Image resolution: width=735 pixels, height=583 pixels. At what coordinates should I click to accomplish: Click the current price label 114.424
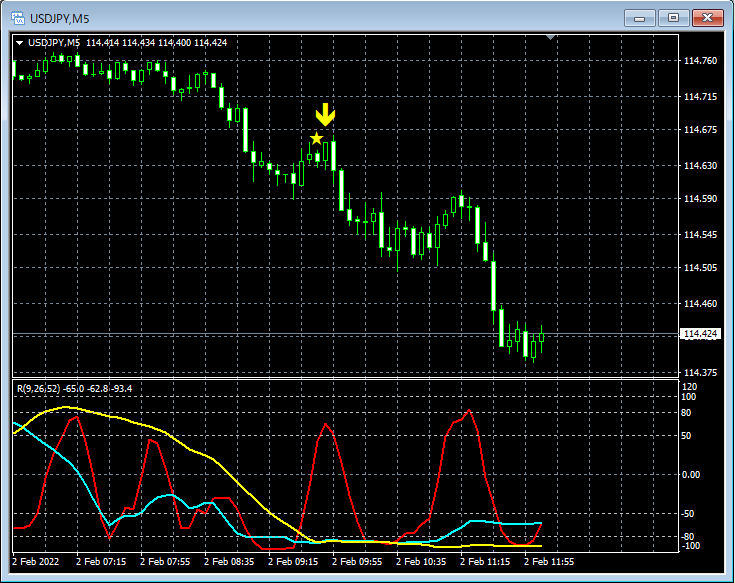[700, 334]
